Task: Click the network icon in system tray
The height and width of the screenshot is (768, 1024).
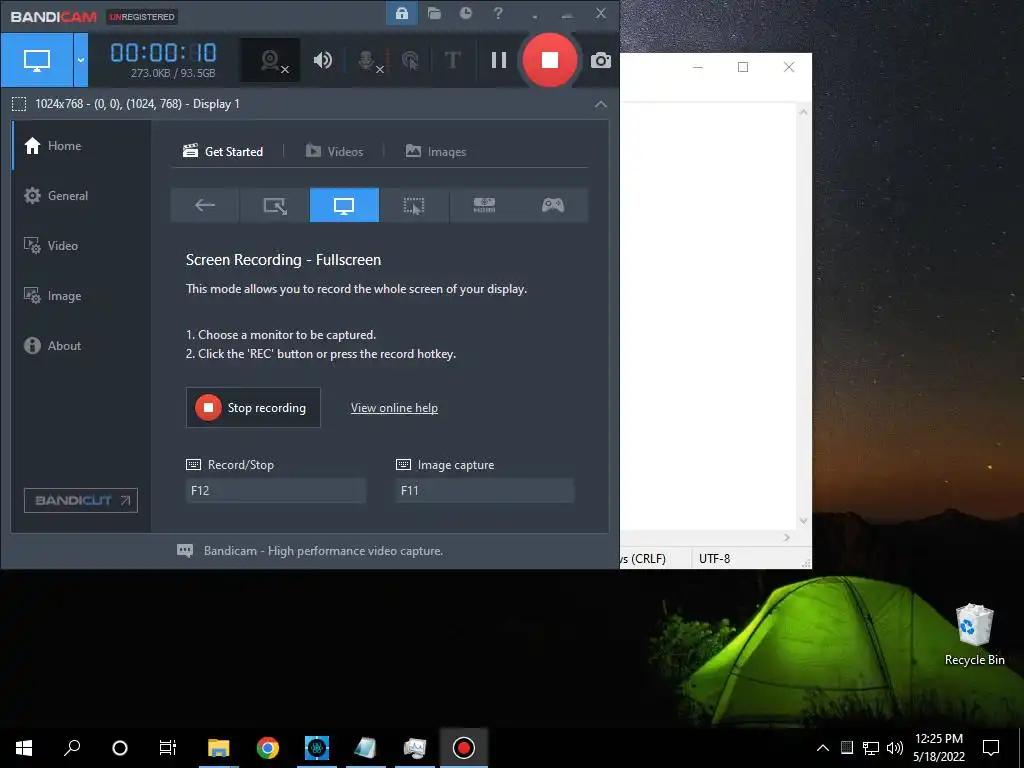Action: pyautogui.click(x=871, y=748)
